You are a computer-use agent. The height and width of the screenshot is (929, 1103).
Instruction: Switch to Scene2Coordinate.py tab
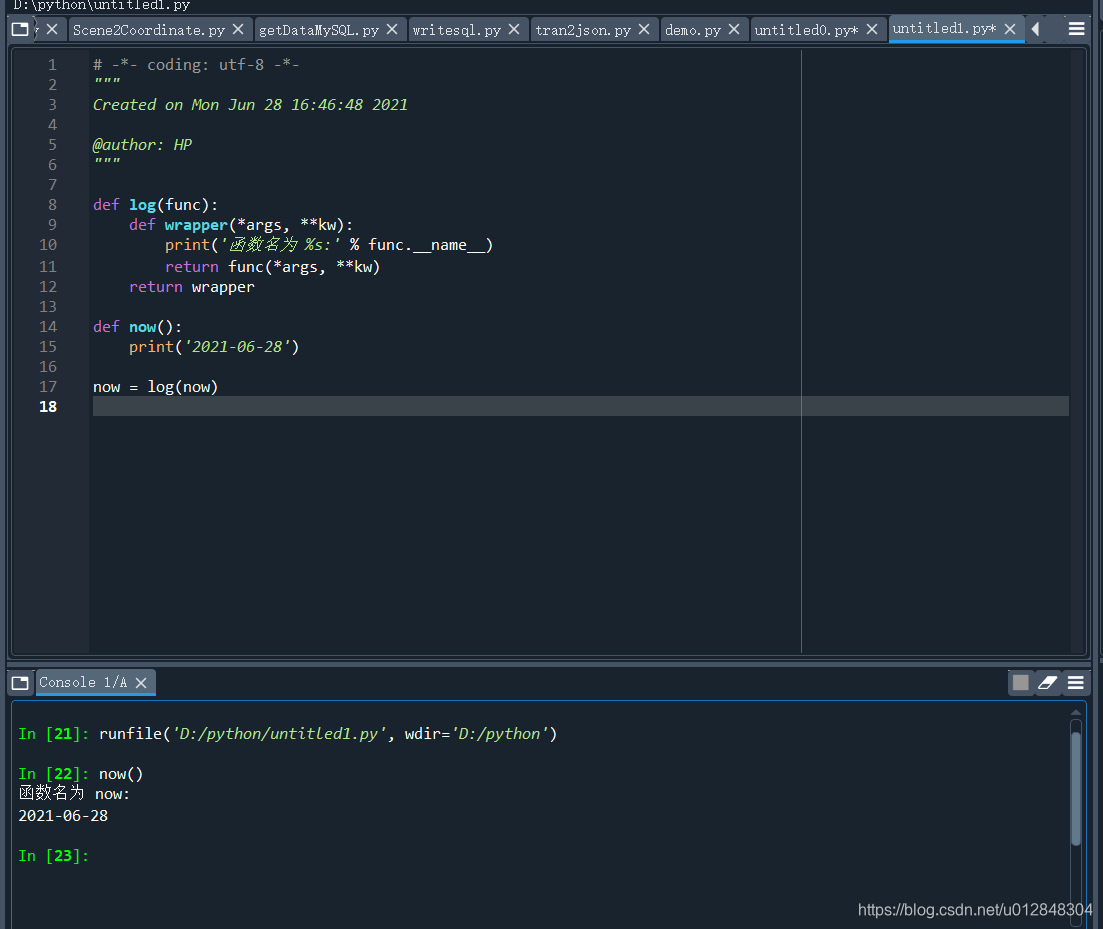click(148, 30)
